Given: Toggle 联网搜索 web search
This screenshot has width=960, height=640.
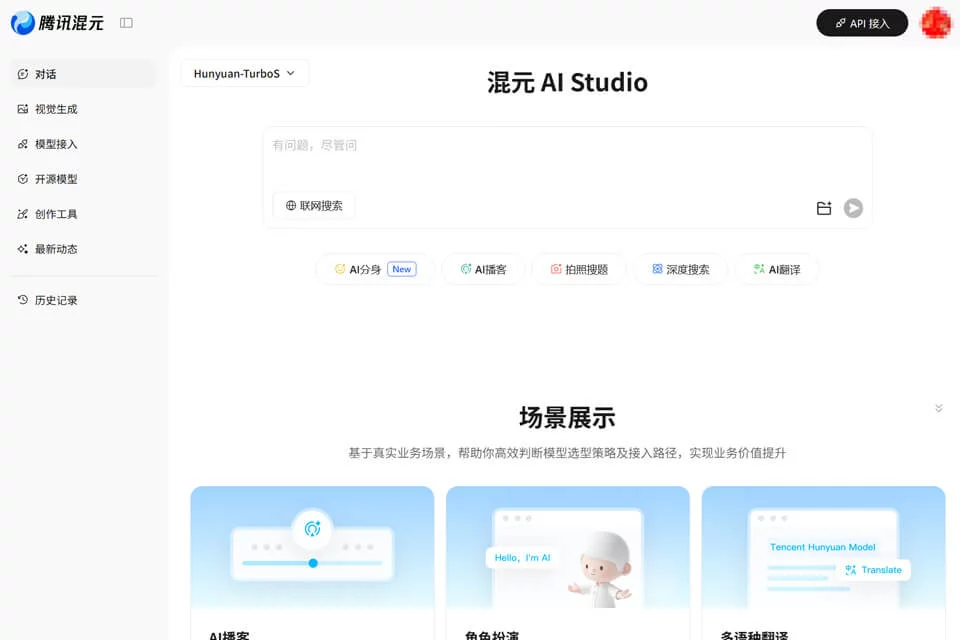Looking at the screenshot, I should 313,206.
